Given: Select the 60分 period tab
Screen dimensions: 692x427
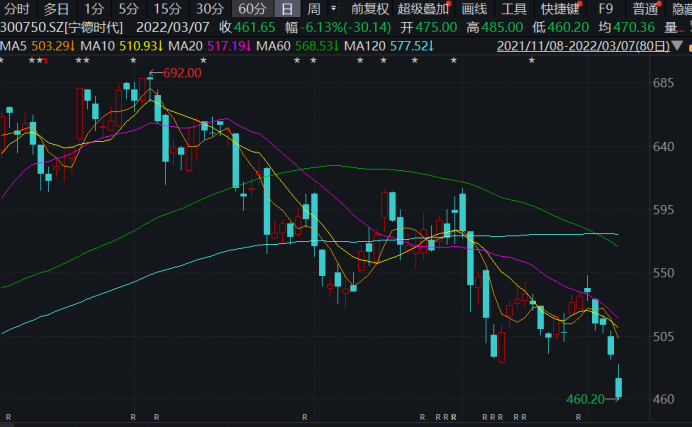Looking at the screenshot, I should pyautogui.click(x=252, y=8).
